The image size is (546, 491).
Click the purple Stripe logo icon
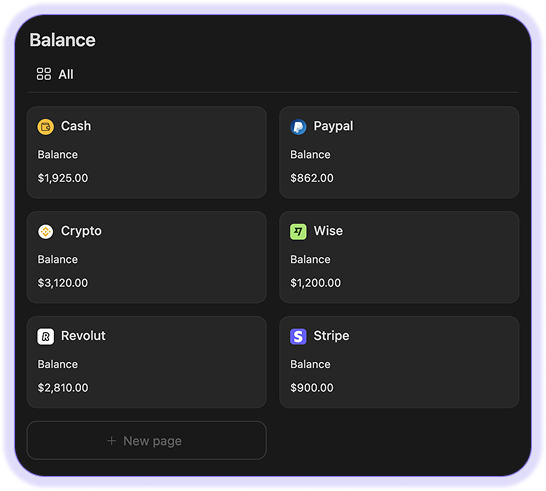point(298,336)
